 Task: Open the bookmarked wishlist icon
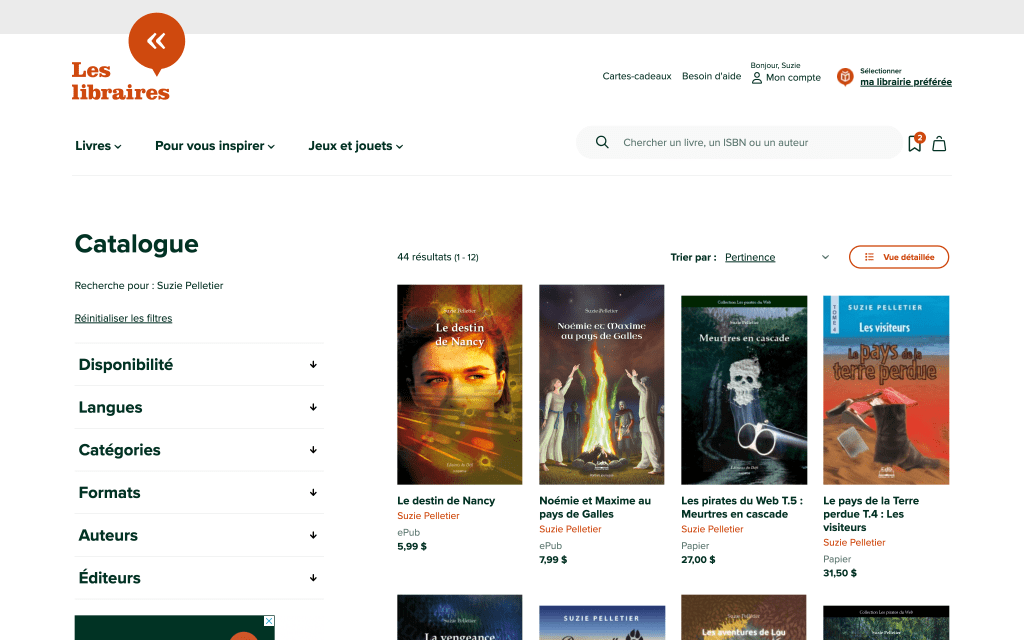click(914, 144)
